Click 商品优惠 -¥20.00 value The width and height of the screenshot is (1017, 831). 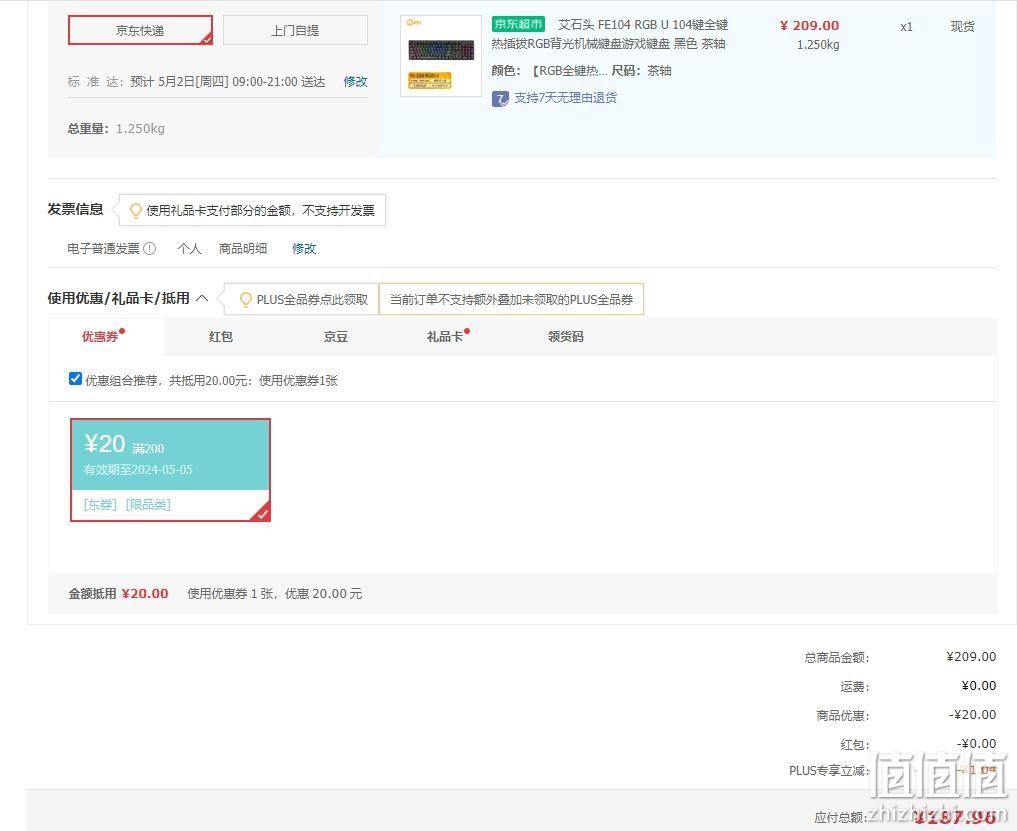click(972, 715)
